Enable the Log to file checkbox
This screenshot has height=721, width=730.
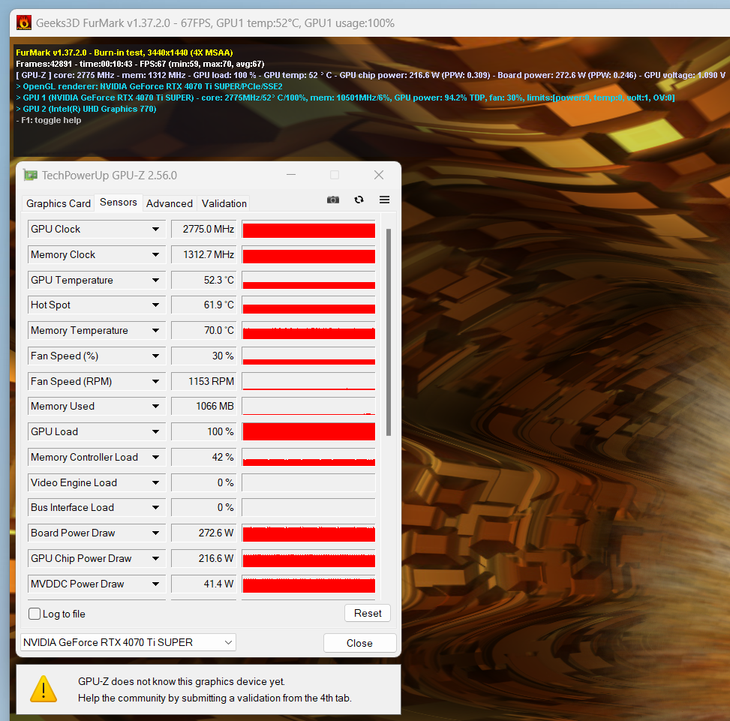34,614
